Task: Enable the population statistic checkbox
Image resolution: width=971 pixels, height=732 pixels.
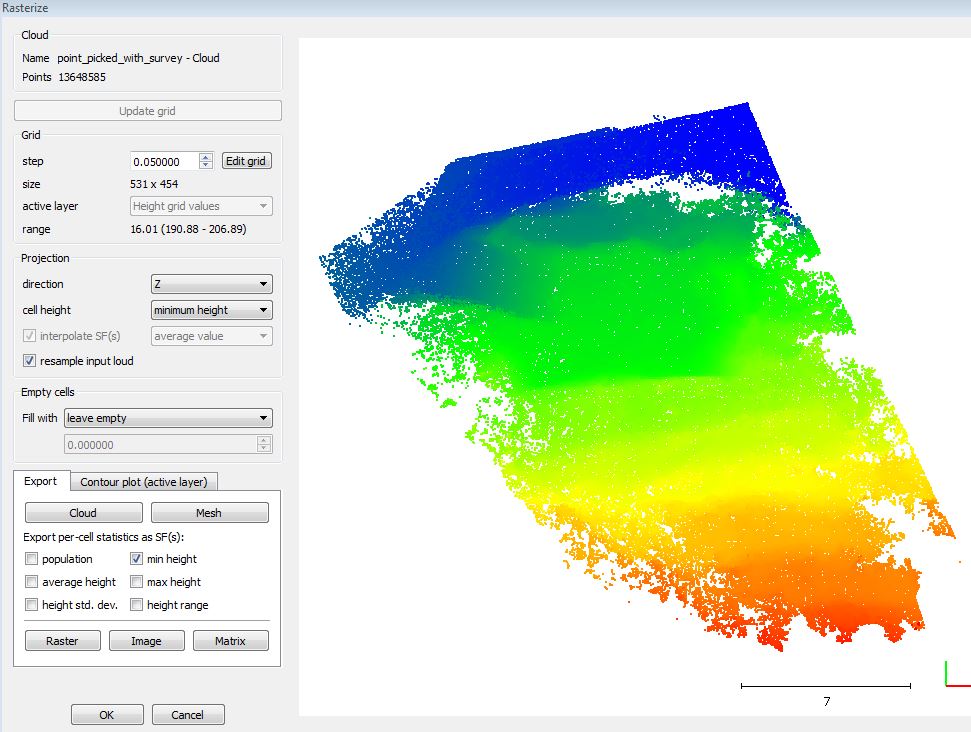Action: (32, 559)
